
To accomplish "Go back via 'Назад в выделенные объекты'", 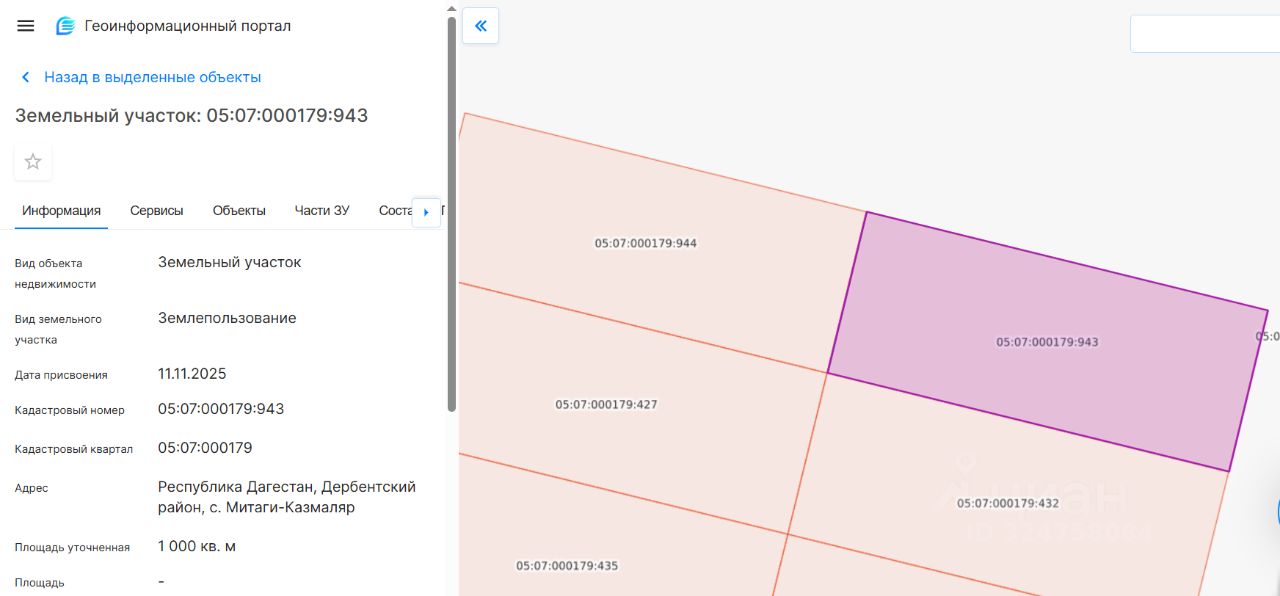I will (152, 77).
